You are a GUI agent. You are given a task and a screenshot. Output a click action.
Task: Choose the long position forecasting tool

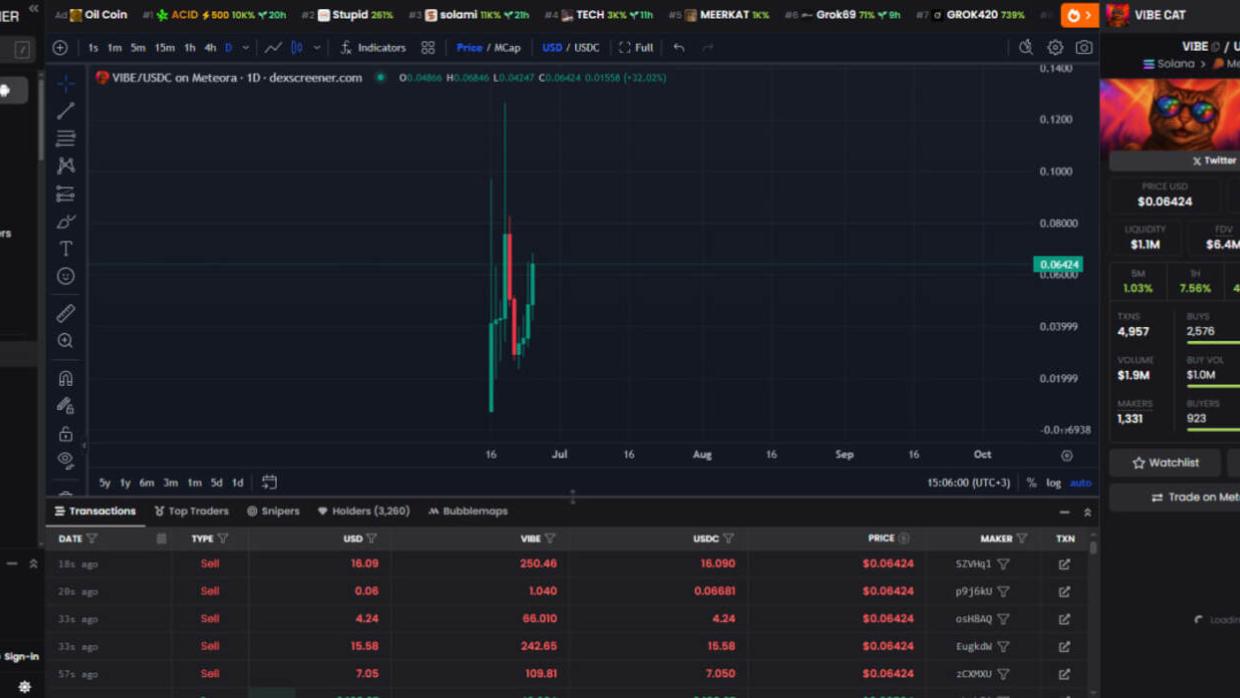(66, 194)
